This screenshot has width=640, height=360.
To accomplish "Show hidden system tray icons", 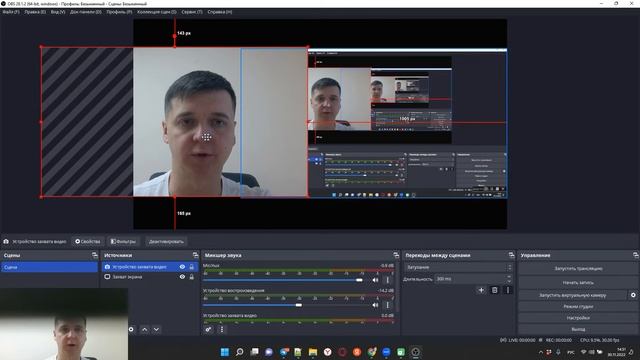I will (x=541, y=352).
